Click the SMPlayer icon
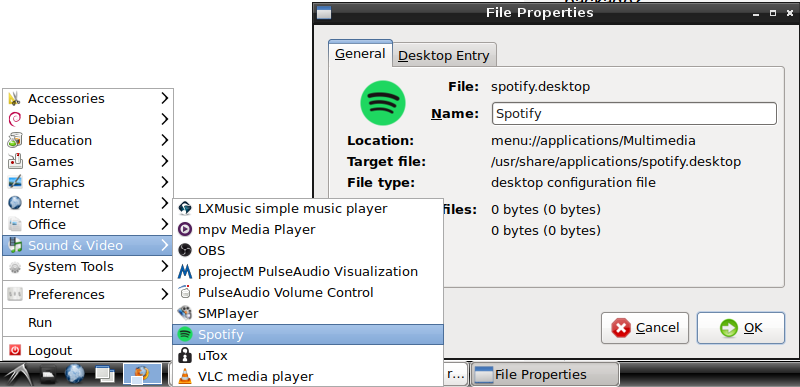This screenshot has width=800, height=387. 184,313
